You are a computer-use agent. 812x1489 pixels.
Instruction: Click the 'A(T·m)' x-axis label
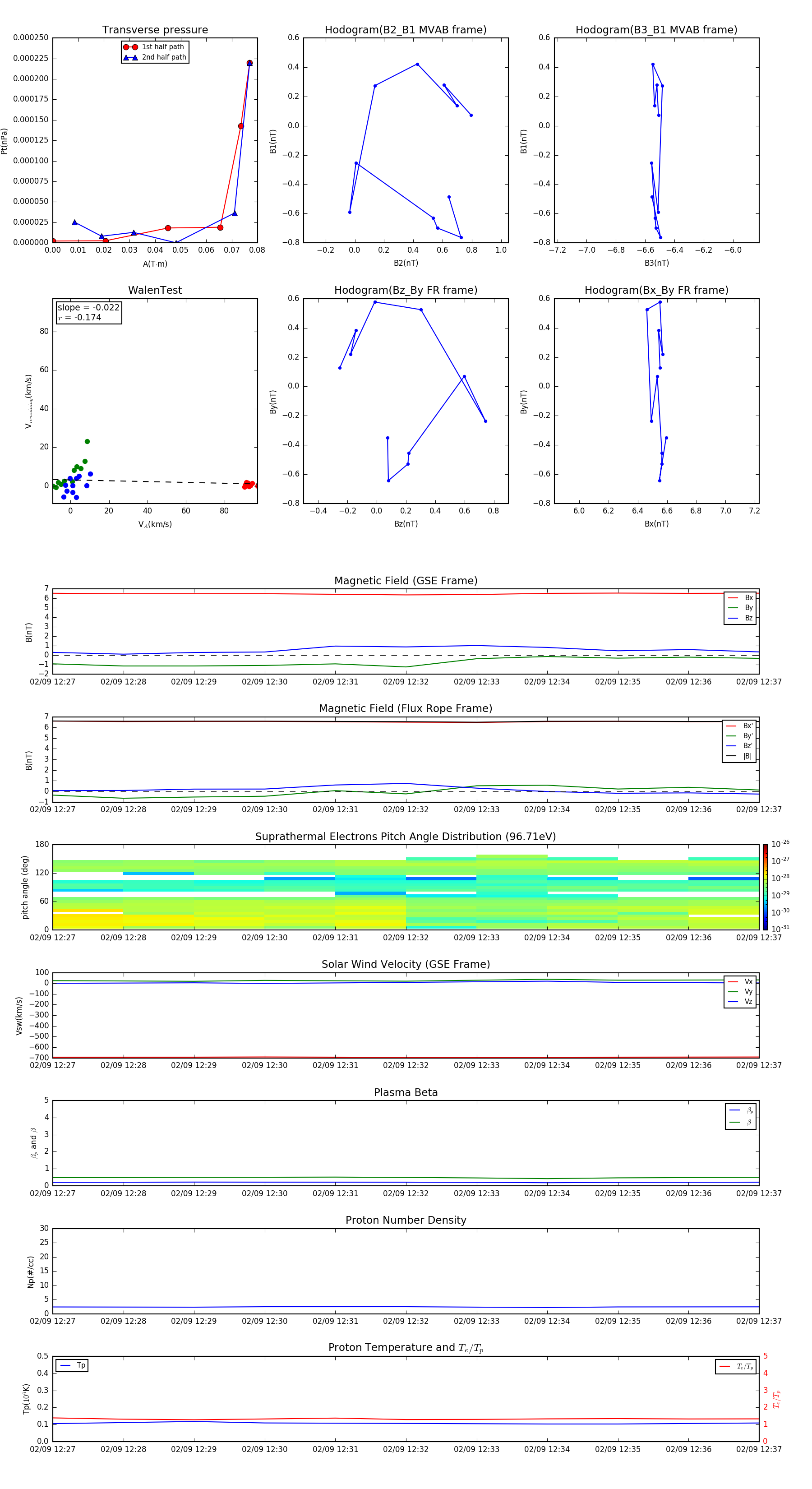pos(155,264)
